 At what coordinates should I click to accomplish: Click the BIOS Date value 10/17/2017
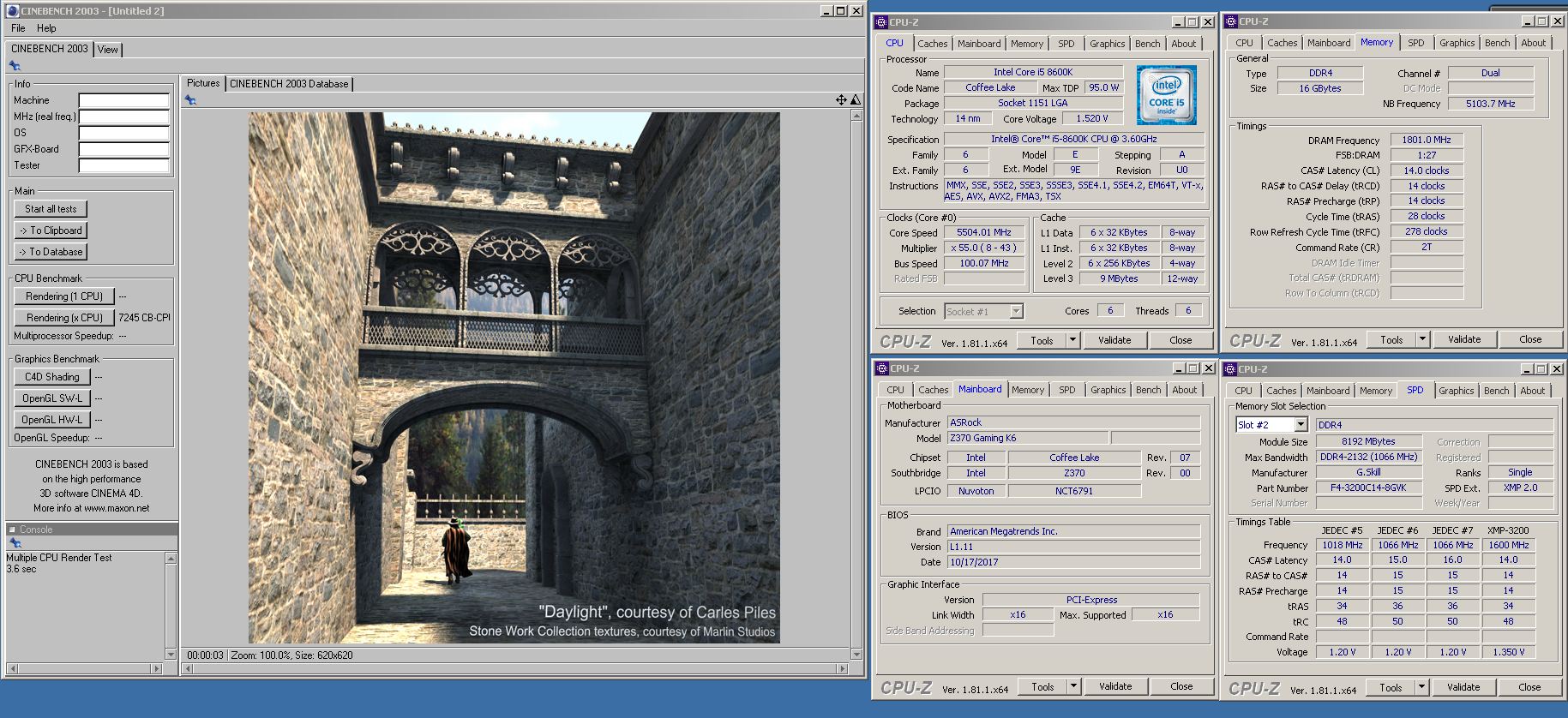pos(1074,562)
